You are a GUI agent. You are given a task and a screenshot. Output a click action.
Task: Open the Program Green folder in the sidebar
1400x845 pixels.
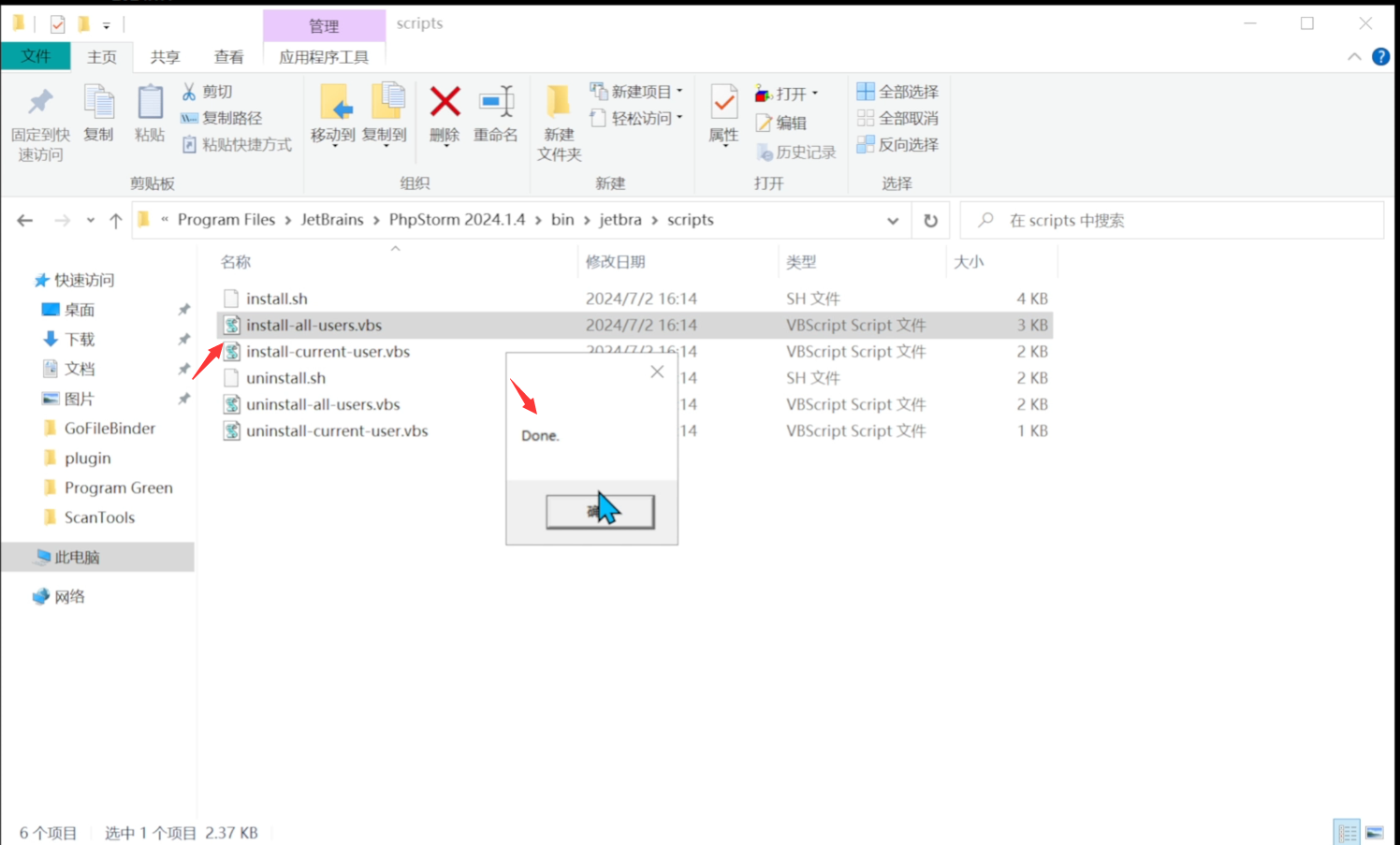(118, 488)
